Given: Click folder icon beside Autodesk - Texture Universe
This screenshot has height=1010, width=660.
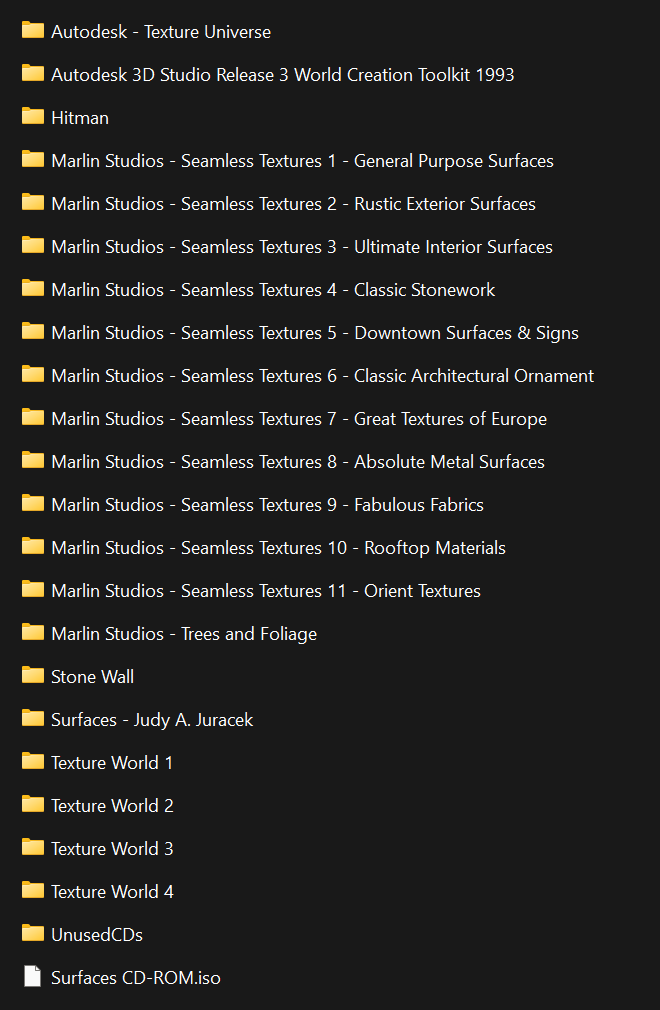Looking at the screenshot, I should click(33, 30).
